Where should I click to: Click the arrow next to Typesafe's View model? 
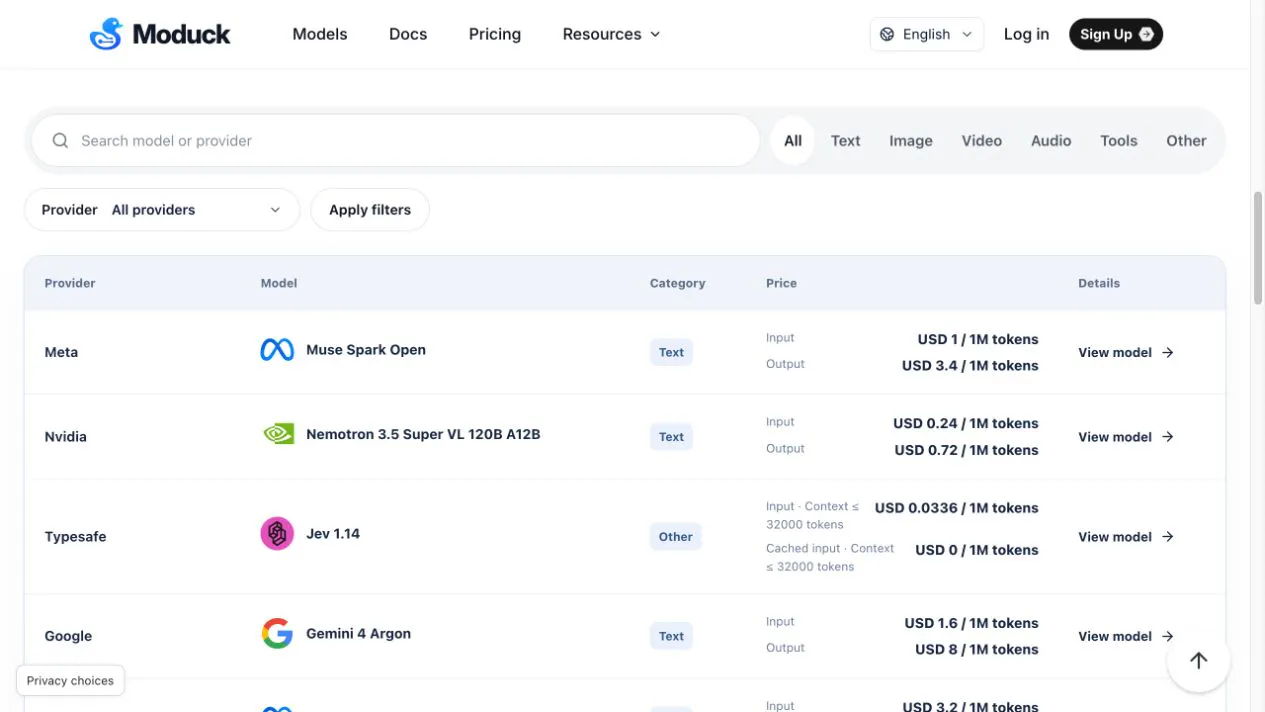point(1168,537)
